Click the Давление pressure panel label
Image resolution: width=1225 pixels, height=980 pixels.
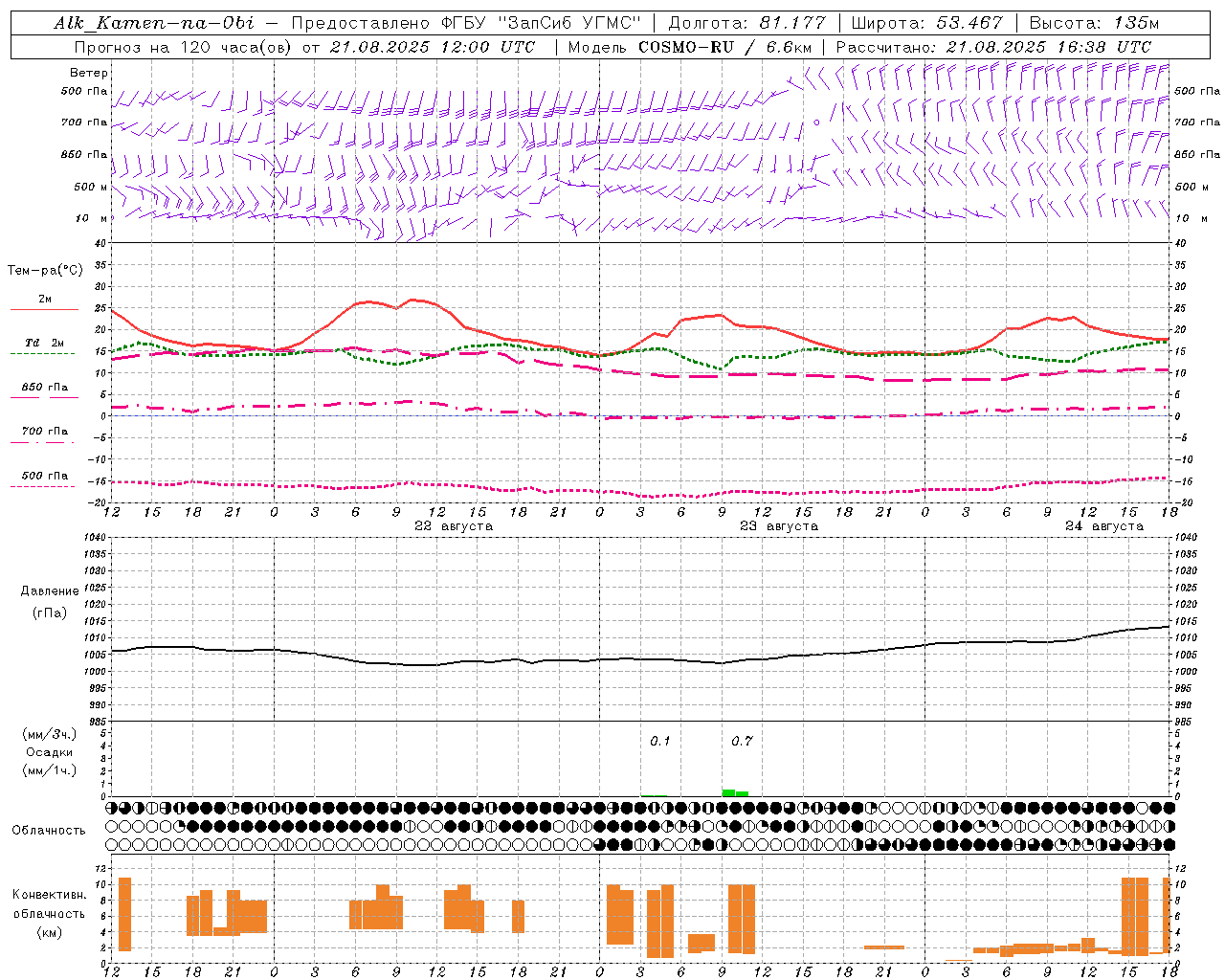coord(50,591)
